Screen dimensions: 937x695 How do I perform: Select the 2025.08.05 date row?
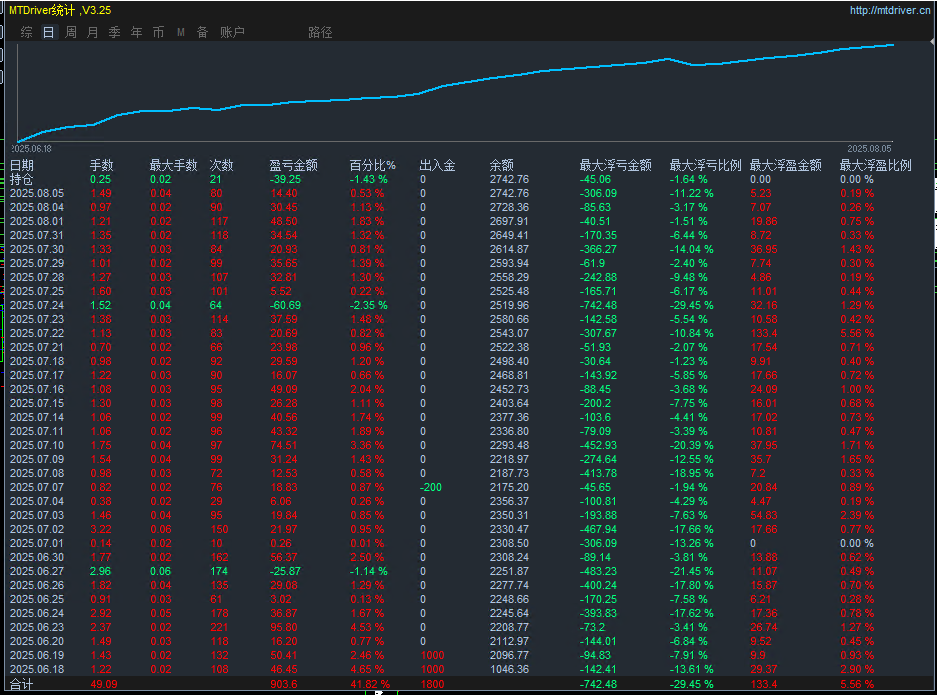[x=37, y=194]
